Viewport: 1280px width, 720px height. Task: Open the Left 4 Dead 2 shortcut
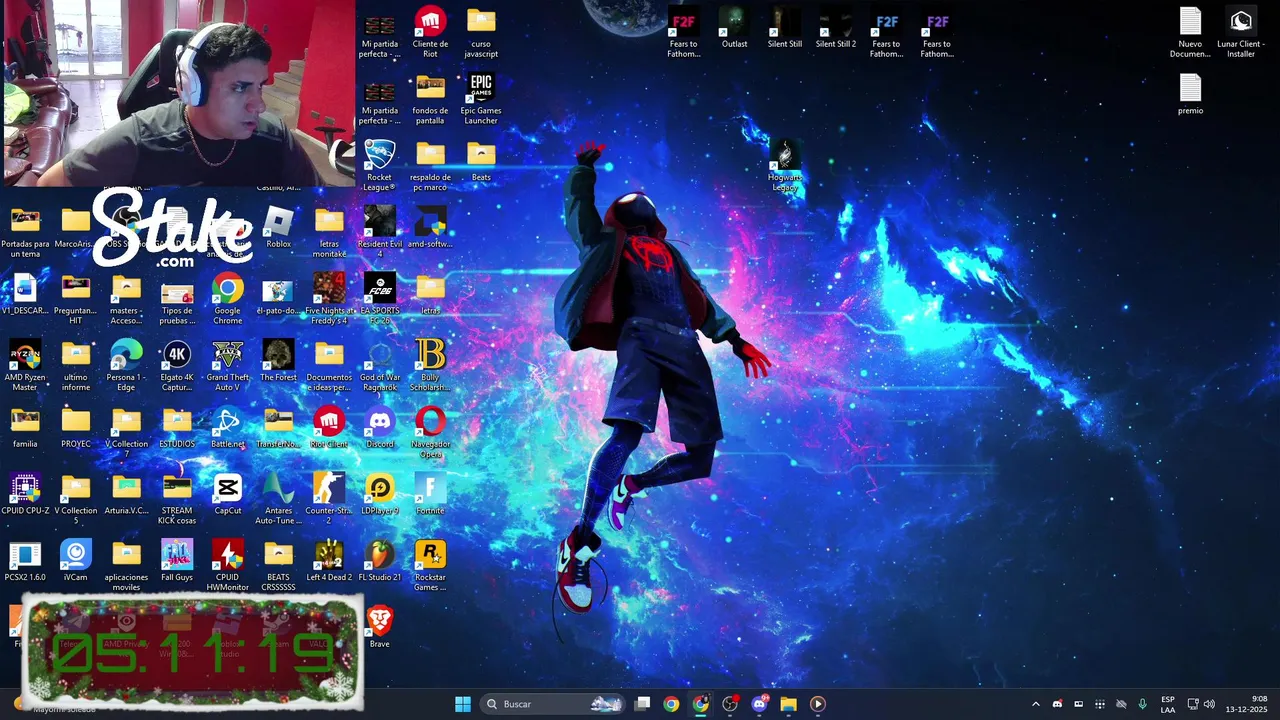click(x=329, y=561)
